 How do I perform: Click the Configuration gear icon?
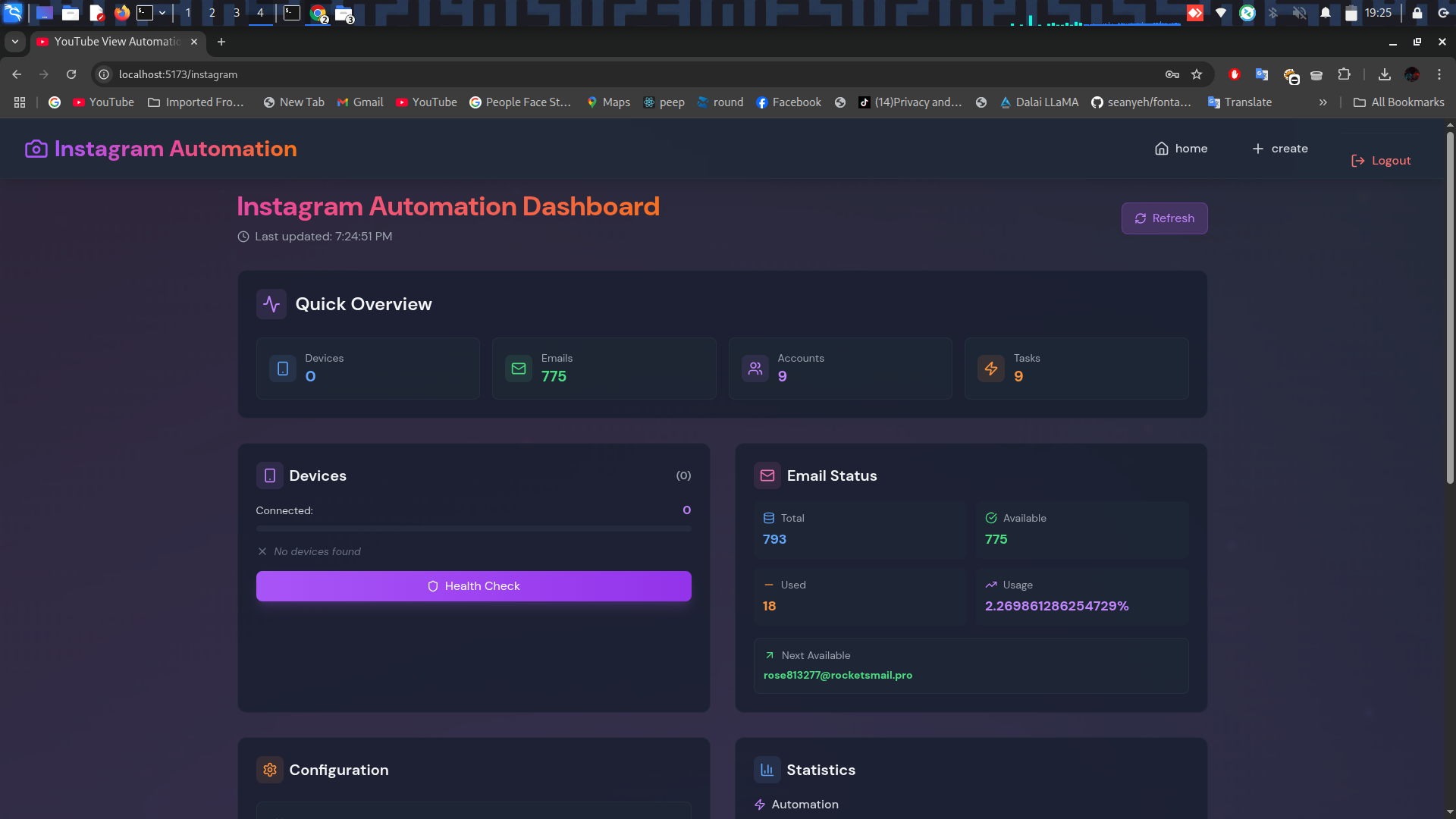click(x=270, y=770)
